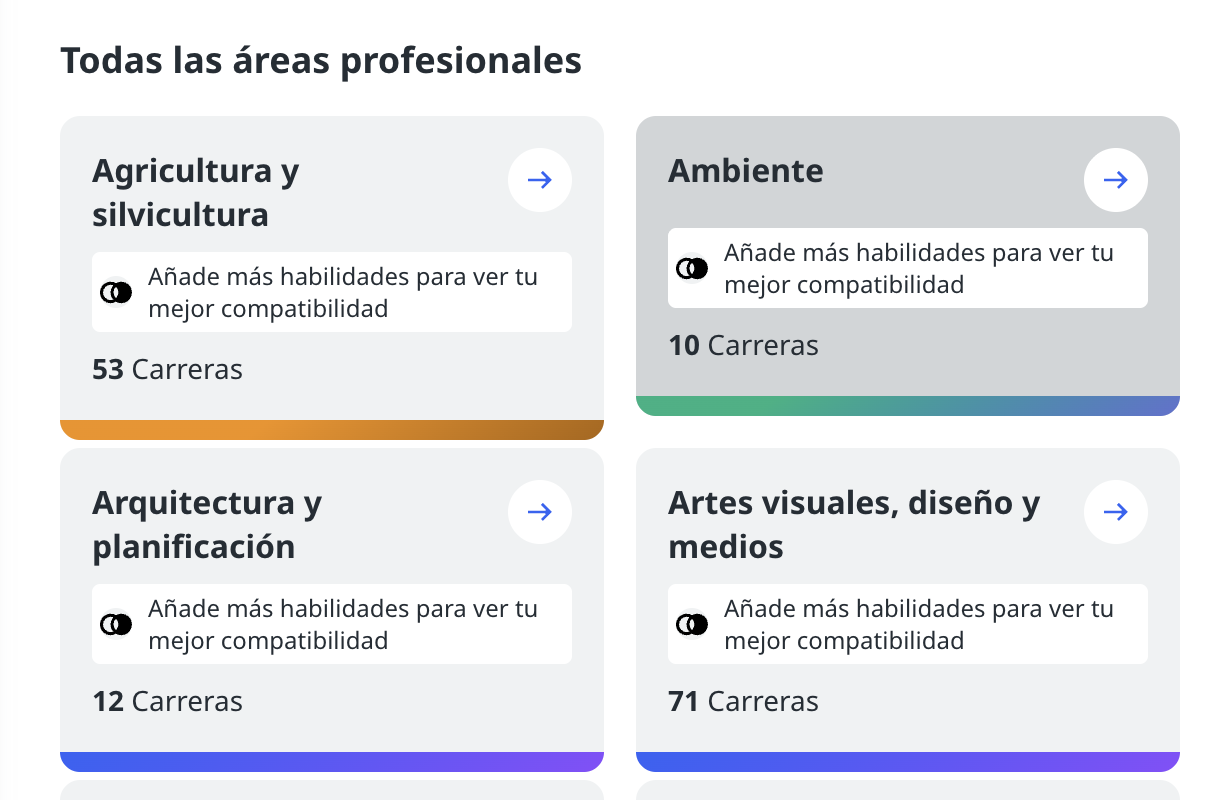
Task: Click the add-skills message in Arquitectura card
Action: tap(343, 624)
